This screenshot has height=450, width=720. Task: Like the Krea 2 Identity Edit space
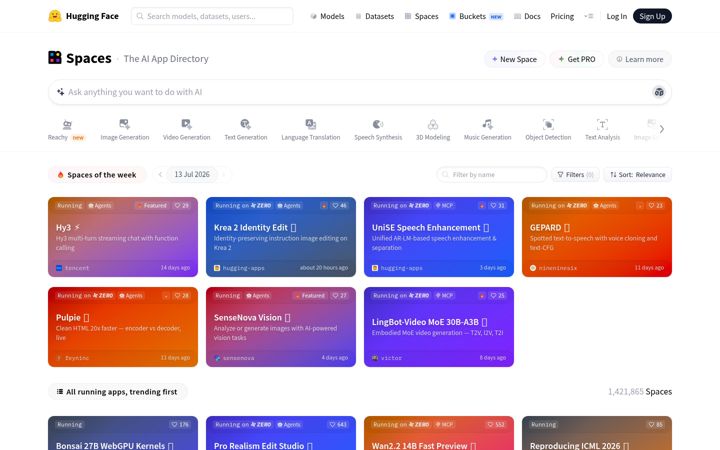click(x=340, y=206)
